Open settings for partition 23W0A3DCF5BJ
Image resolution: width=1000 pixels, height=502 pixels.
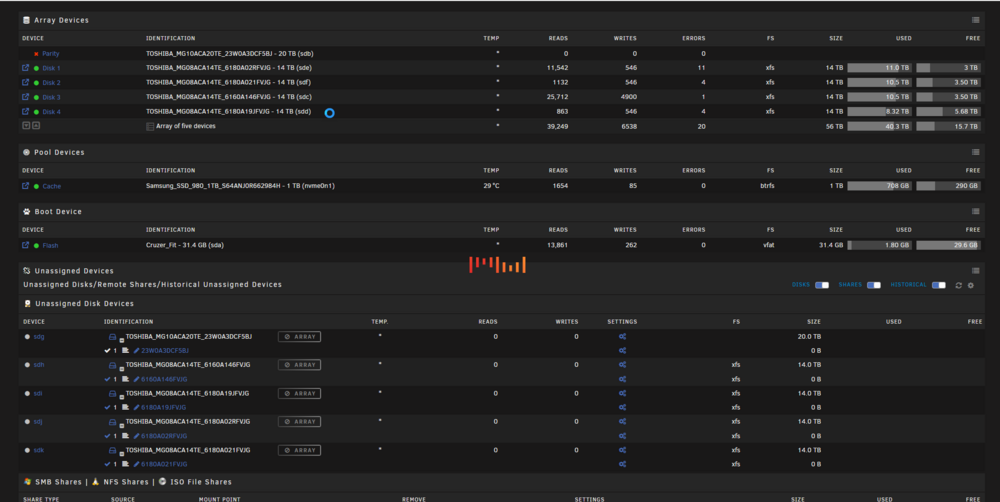622,351
